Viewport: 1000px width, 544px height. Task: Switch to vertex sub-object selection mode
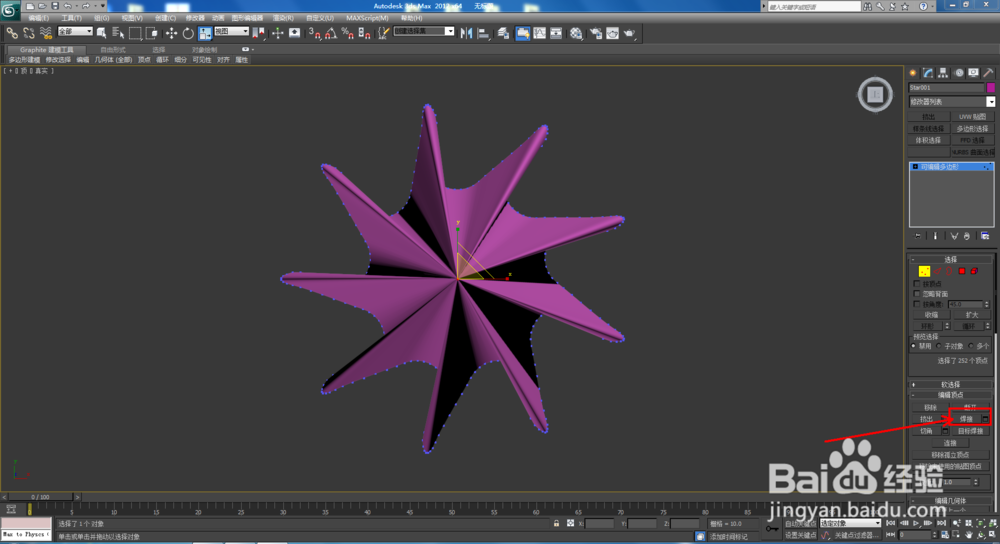(924, 271)
